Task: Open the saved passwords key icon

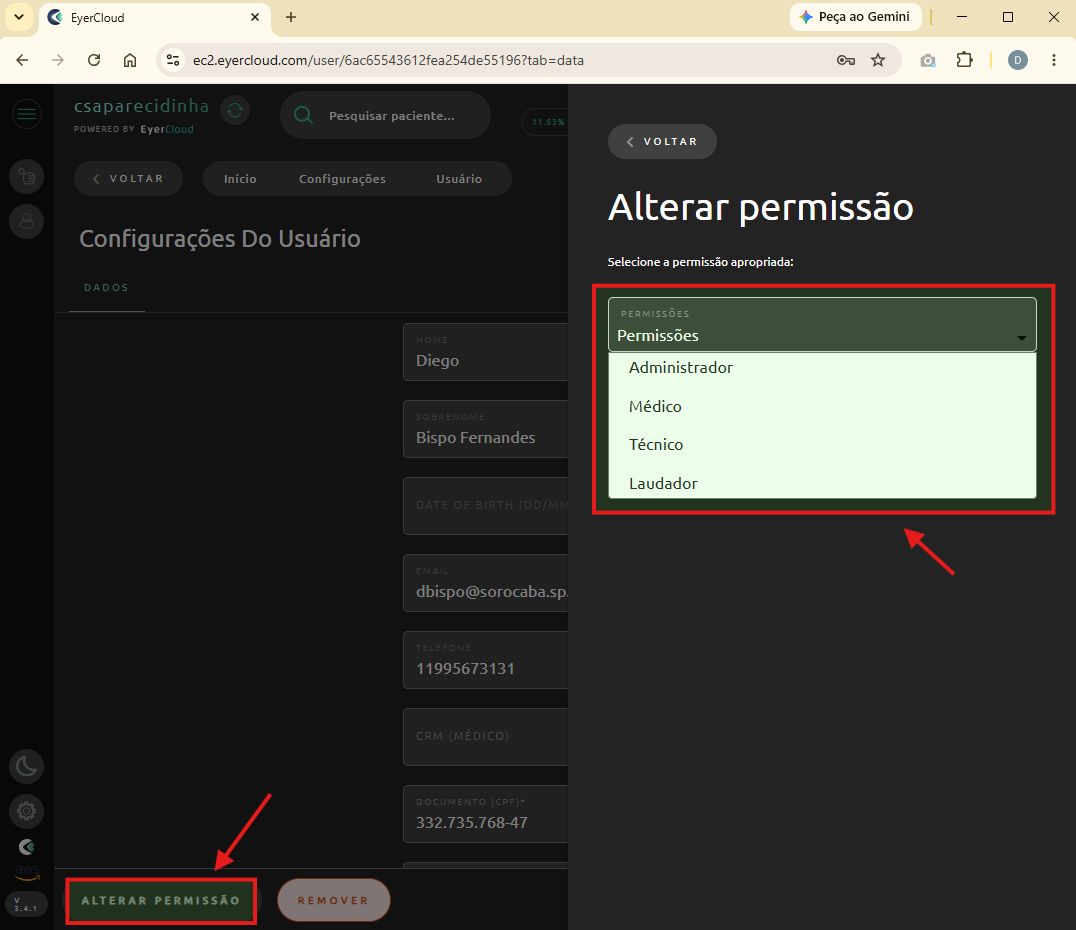Action: (845, 60)
